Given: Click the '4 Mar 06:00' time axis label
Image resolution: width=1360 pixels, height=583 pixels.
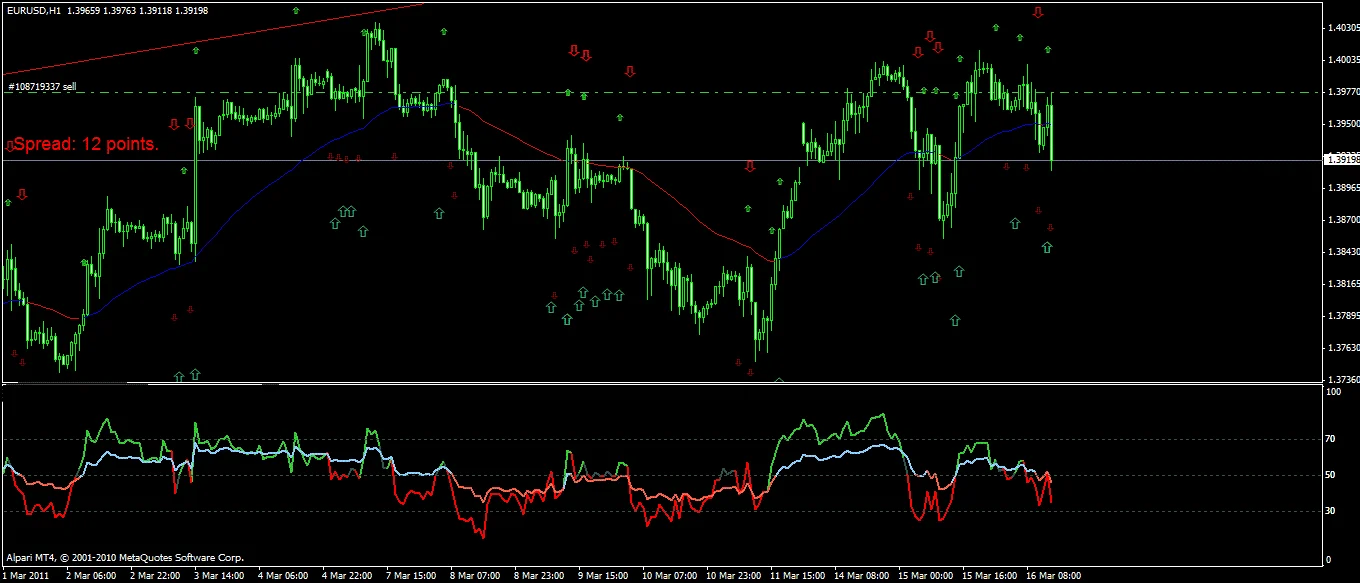Looking at the screenshot, I should tap(283, 576).
